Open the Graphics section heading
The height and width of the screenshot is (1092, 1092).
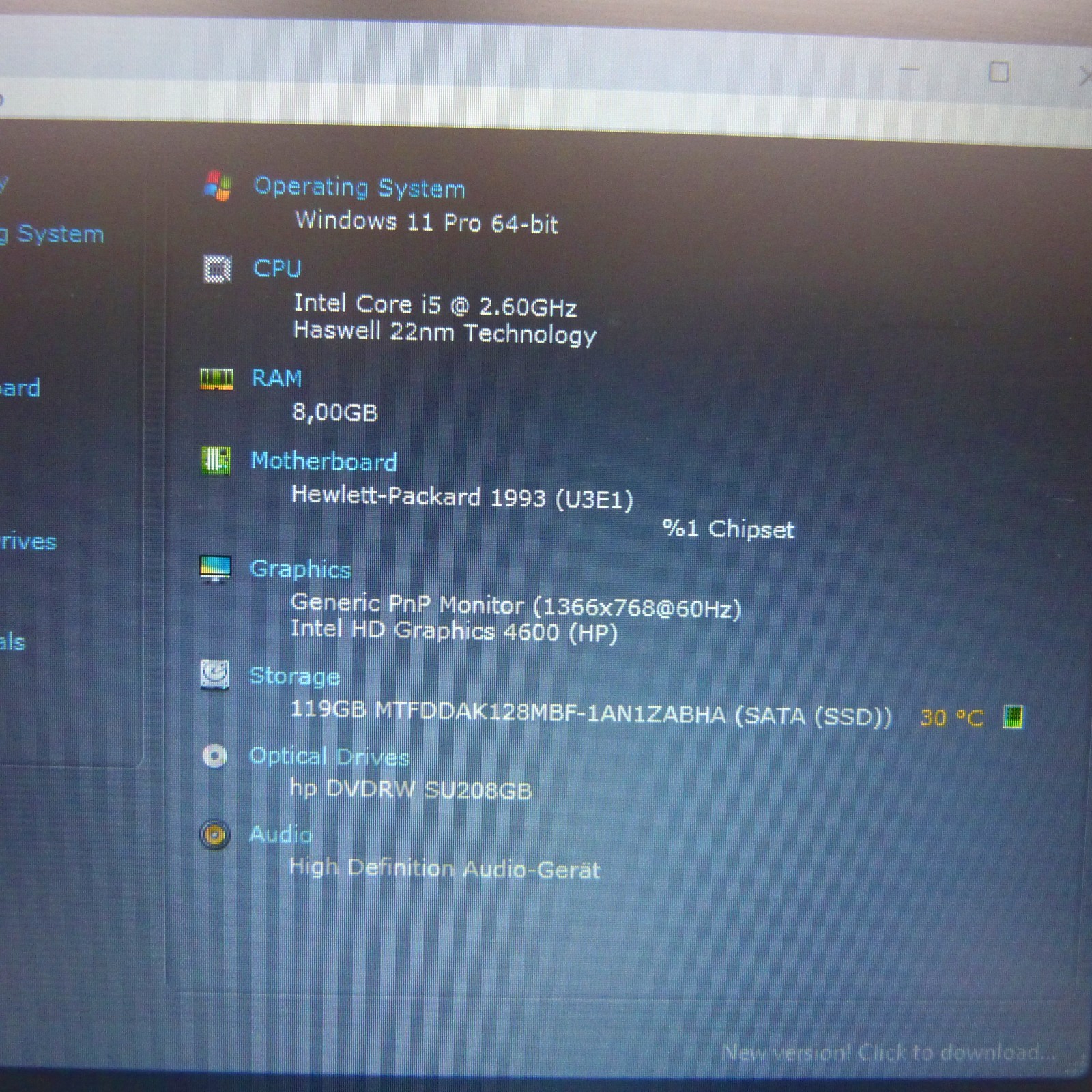[300, 569]
